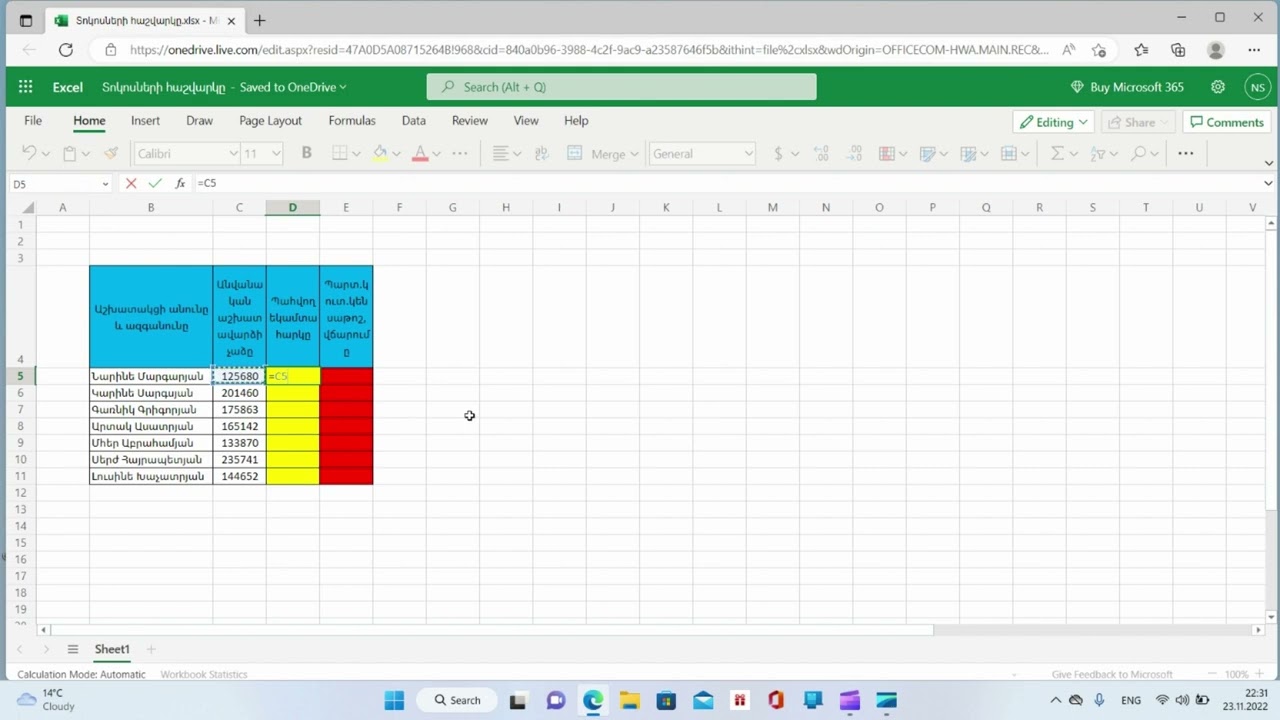Click the Search (Alt + Q) box
The height and width of the screenshot is (720, 1280).
pos(621,87)
